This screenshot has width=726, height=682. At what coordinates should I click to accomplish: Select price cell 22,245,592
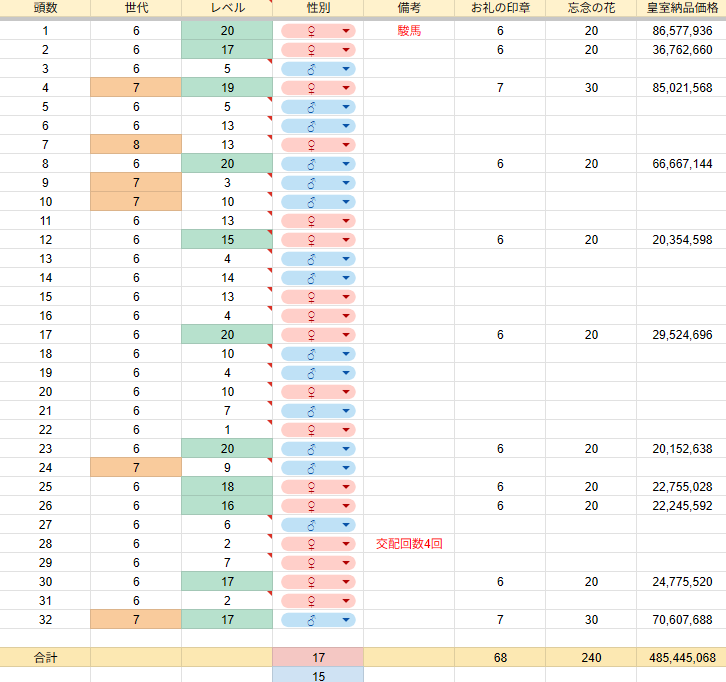pos(682,506)
